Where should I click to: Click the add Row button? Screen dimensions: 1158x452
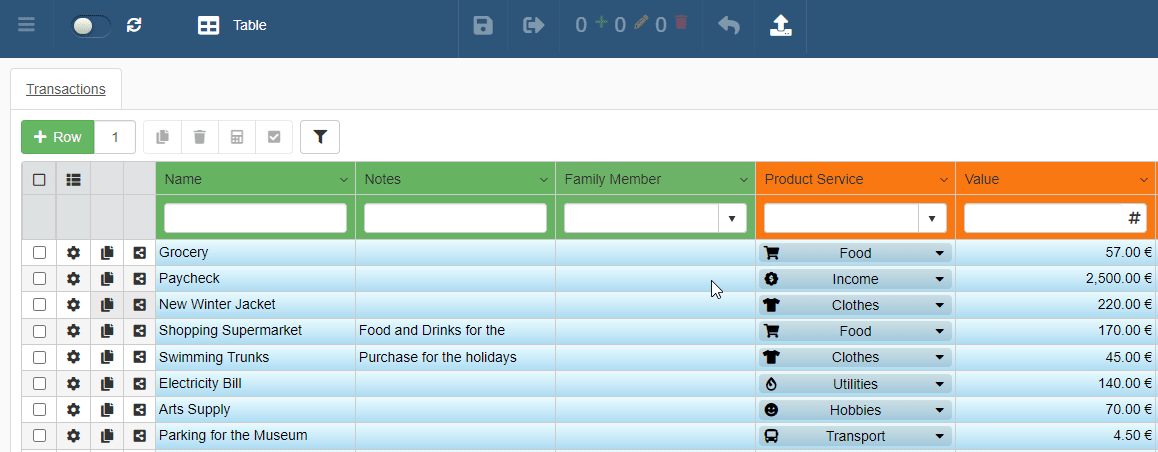[58, 137]
